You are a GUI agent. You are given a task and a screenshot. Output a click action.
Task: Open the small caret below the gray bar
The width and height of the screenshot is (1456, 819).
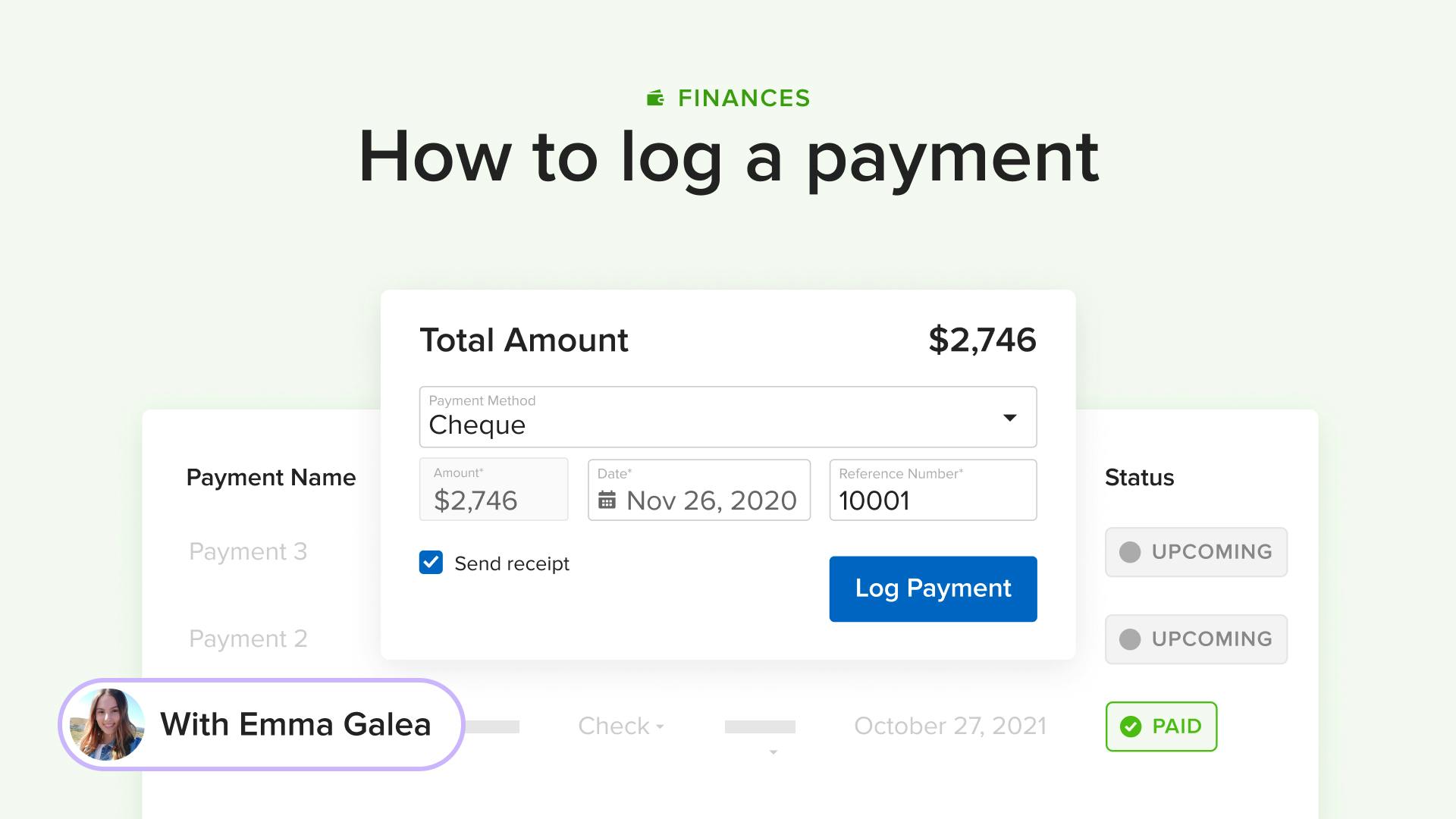pyautogui.click(x=773, y=752)
